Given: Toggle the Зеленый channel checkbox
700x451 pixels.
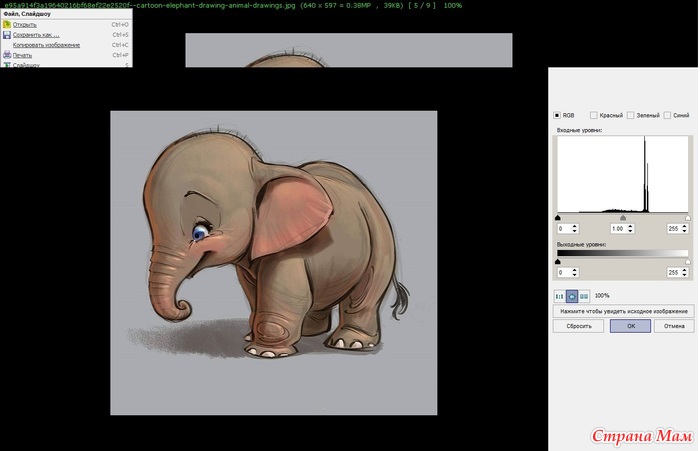Looking at the screenshot, I should point(630,115).
